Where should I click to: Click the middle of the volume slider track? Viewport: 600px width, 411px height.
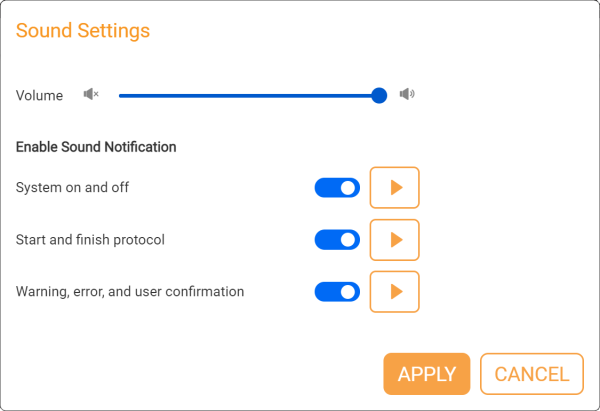[249, 95]
